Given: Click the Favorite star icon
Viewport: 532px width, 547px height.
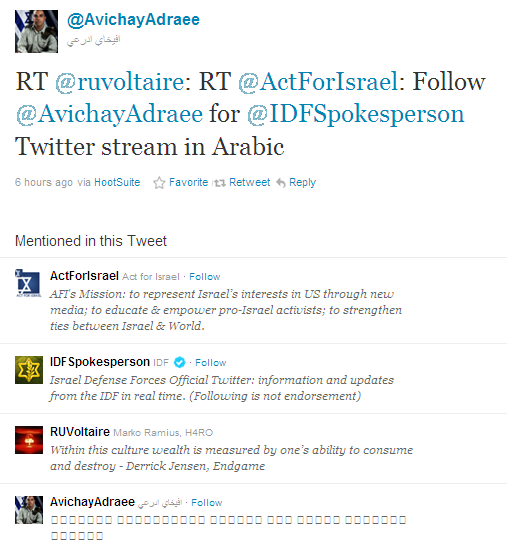Looking at the screenshot, I should tap(159, 183).
